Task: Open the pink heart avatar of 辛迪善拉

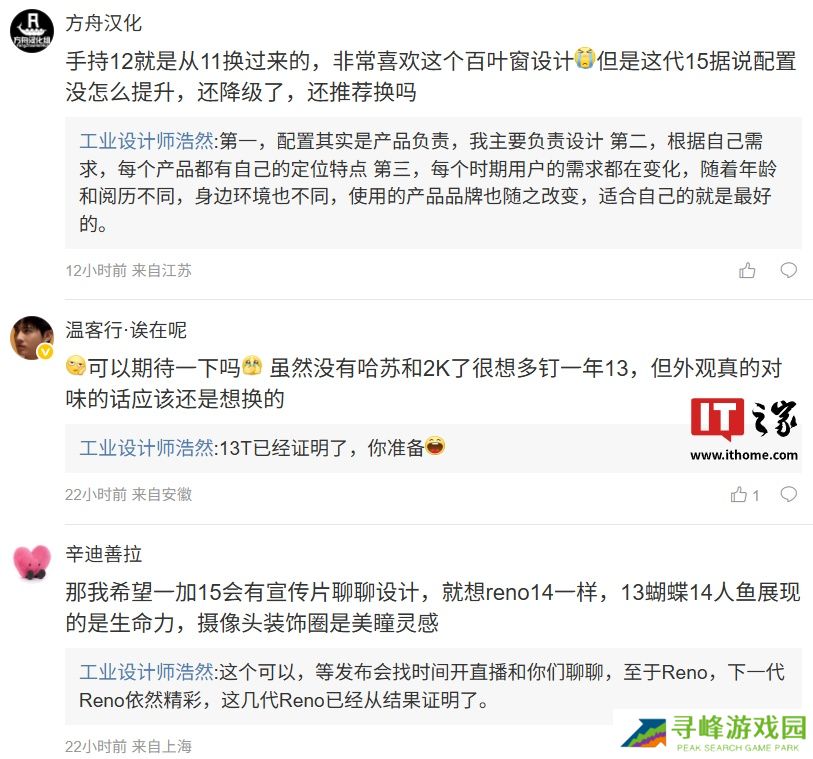Action: 32,562
